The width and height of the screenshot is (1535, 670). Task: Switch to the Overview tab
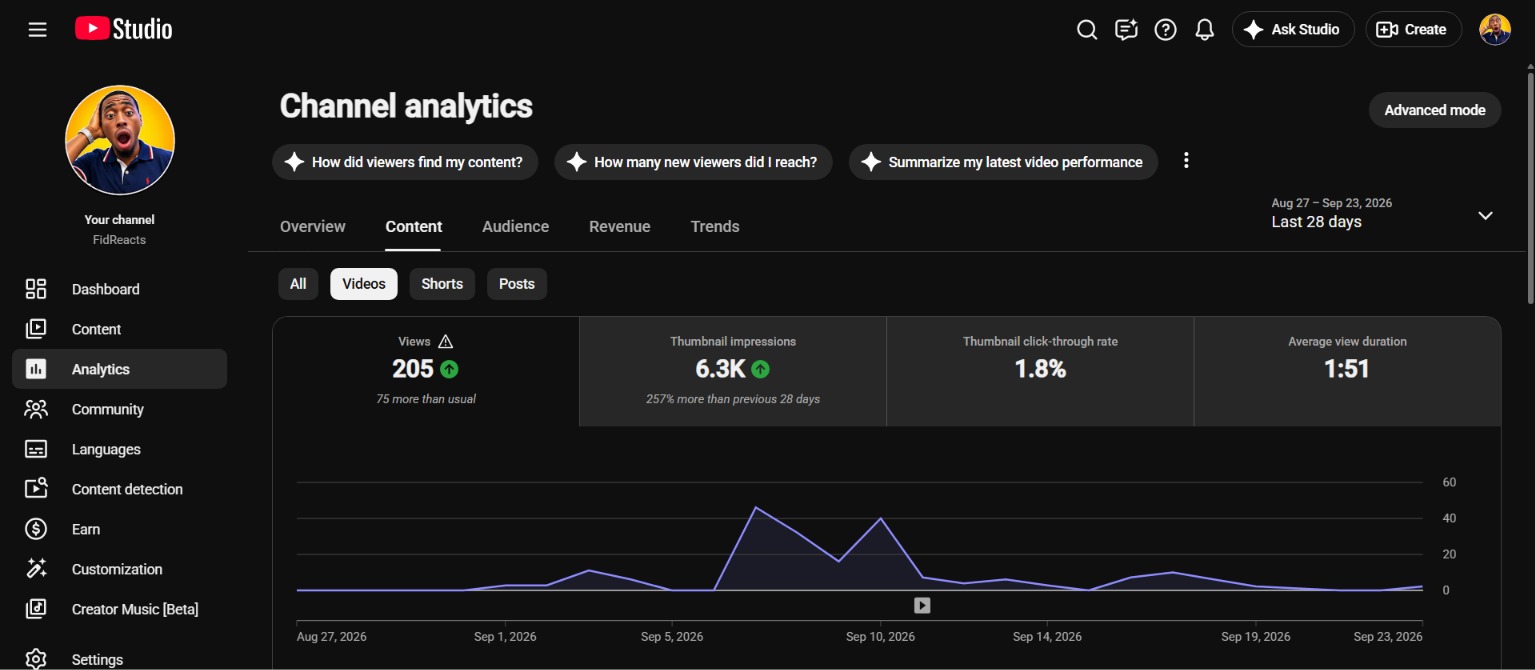pos(313,227)
